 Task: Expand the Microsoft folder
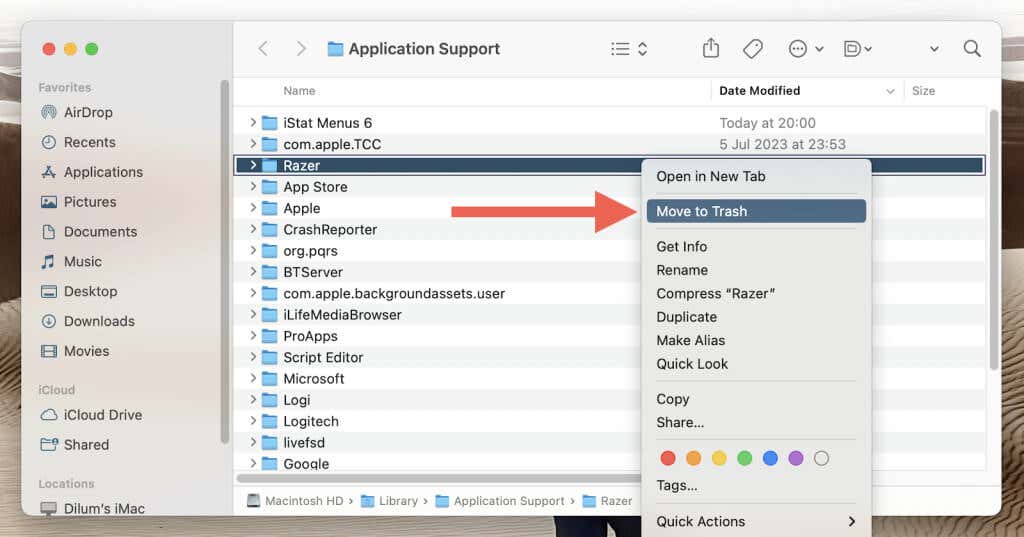(253, 378)
